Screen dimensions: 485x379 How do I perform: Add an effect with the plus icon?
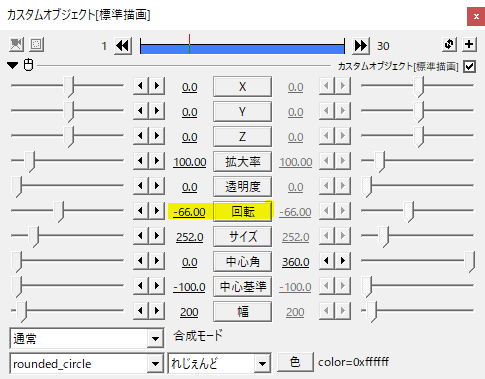469,44
